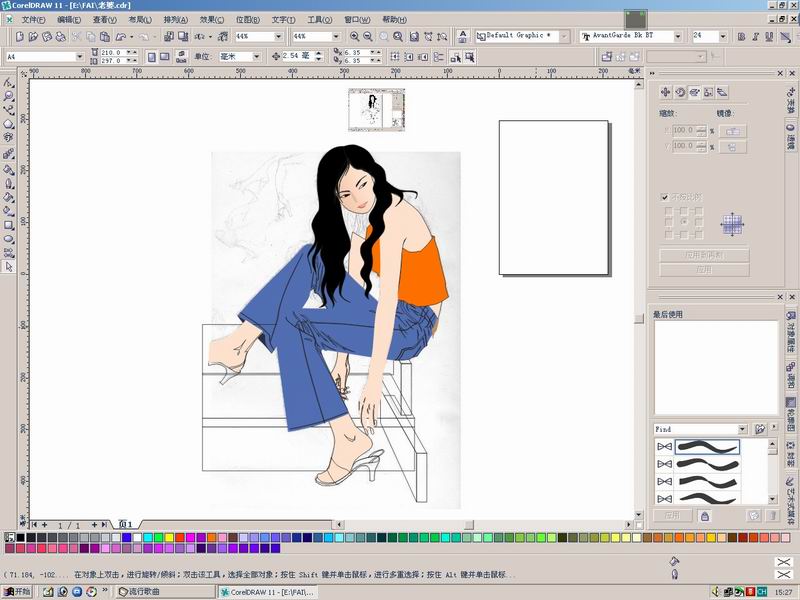Open the Position transform tab icon
The width and height of the screenshot is (800, 600).
[x=665, y=92]
